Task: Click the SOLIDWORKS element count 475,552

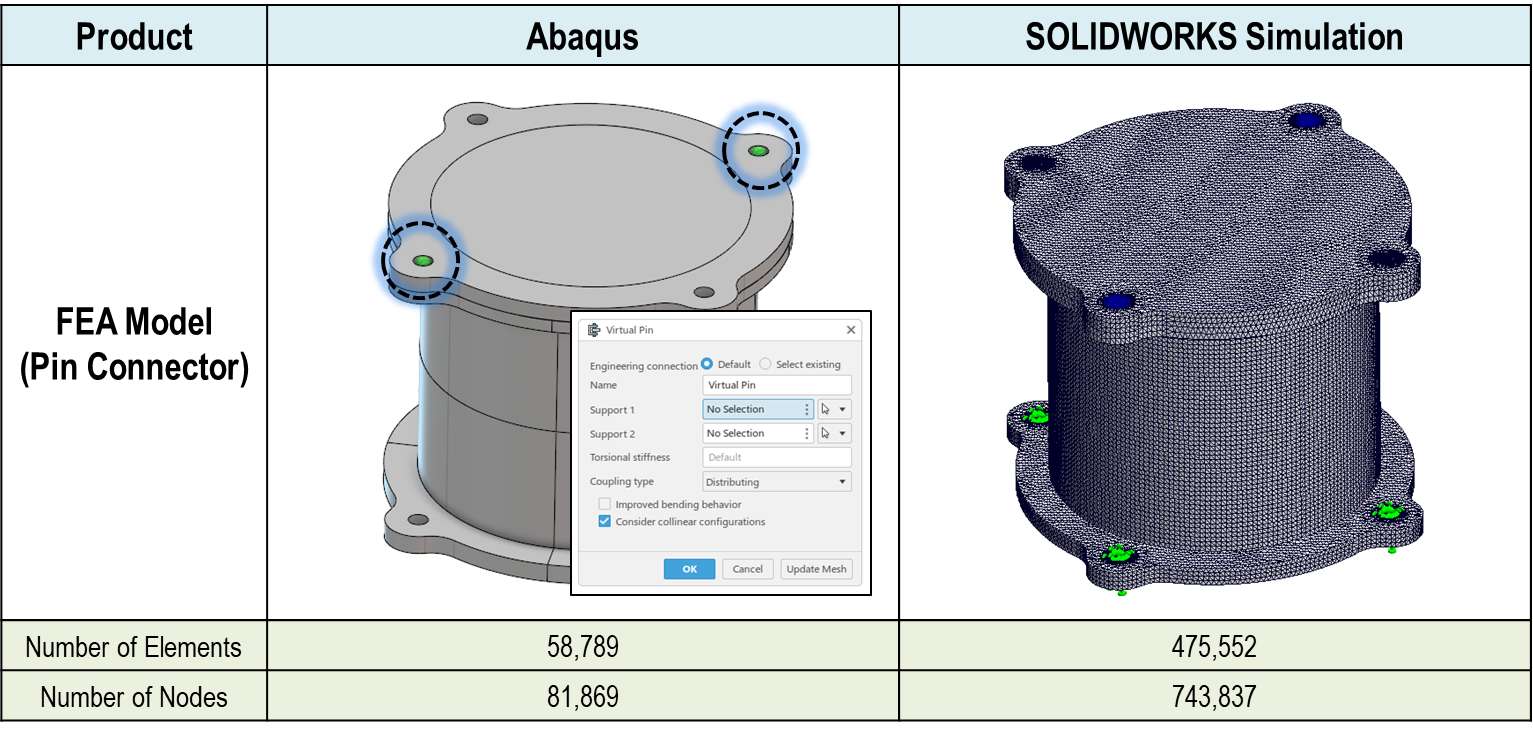Action: point(1214,647)
